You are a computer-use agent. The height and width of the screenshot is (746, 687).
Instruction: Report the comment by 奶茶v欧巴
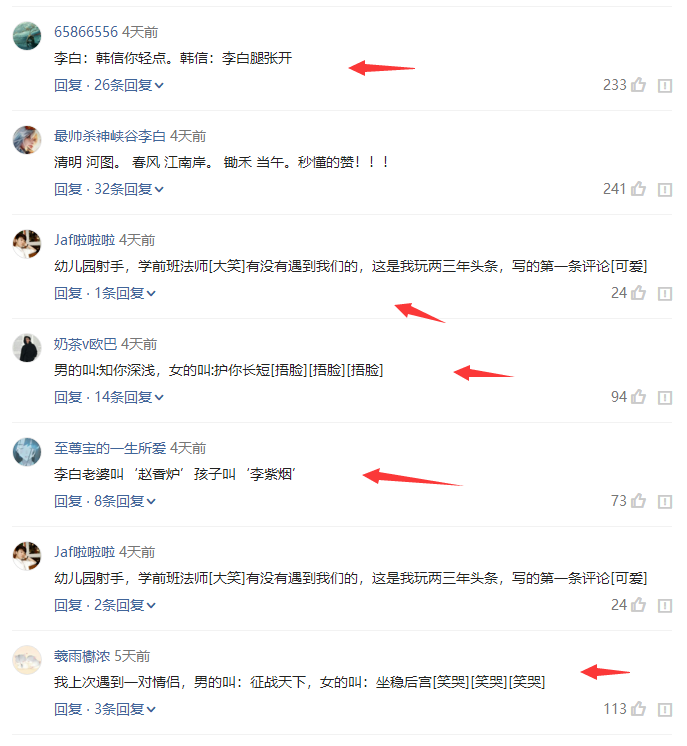click(665, 398)
